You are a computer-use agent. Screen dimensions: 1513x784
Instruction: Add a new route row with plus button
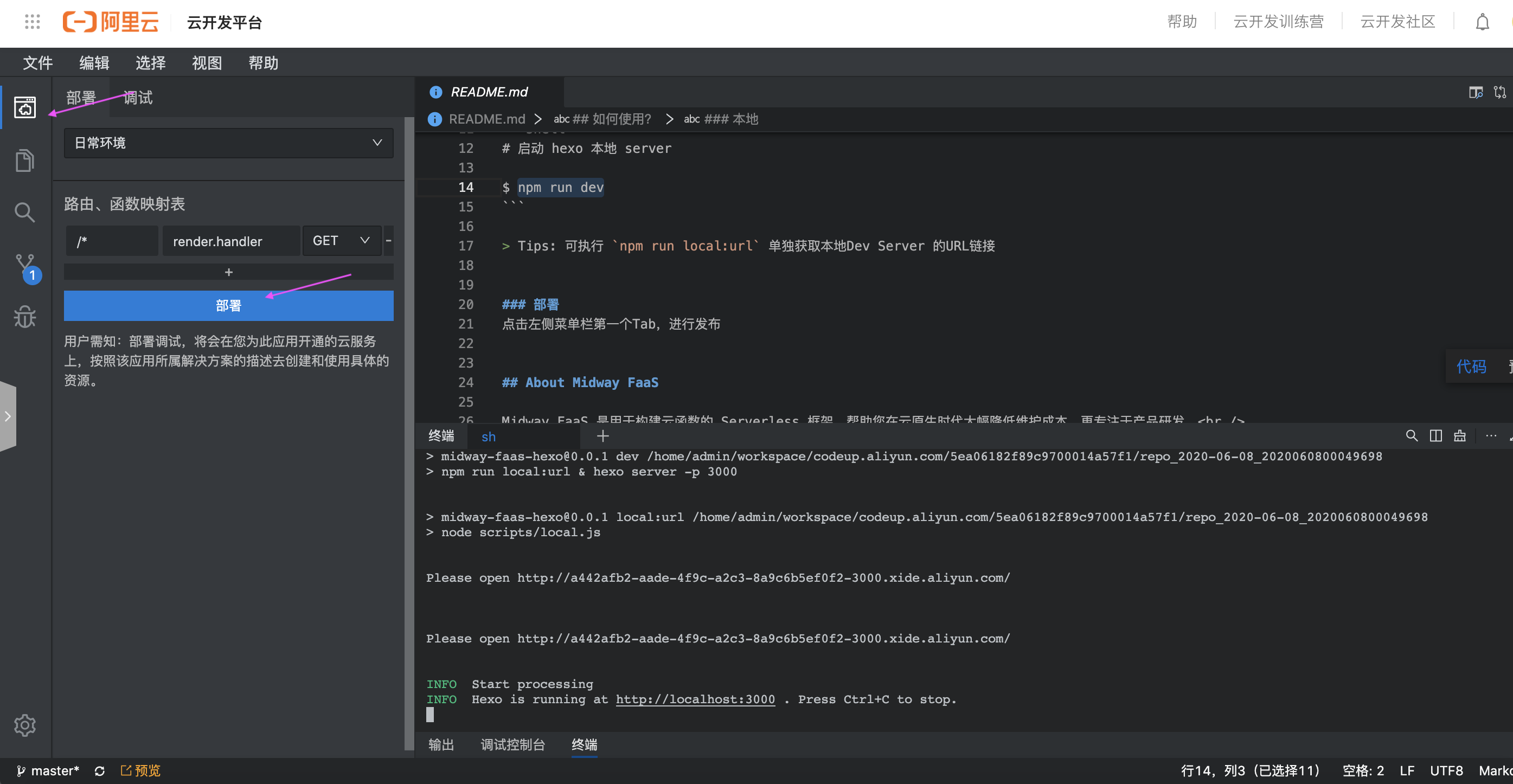point(228,272)
